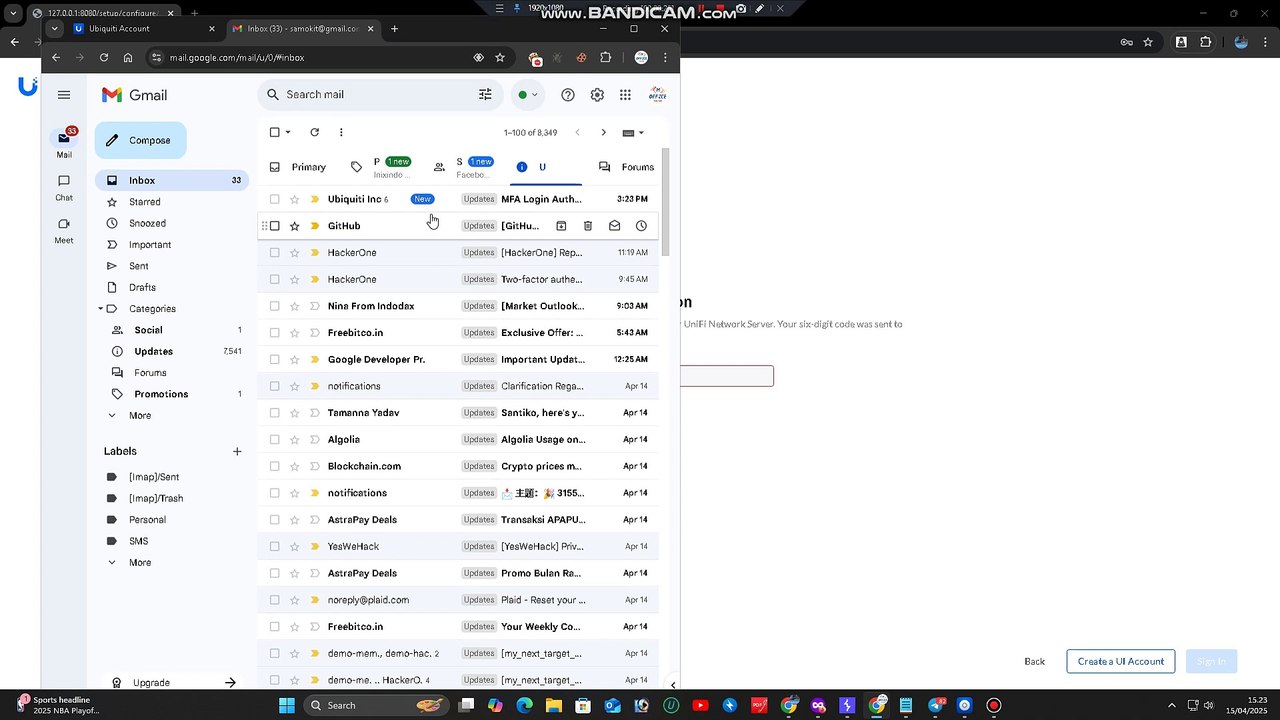Click Back in the background Ubiquiti window
Image resolution: width=1280 pixels, height=720 pixels.
click(x=1034, y=661)
